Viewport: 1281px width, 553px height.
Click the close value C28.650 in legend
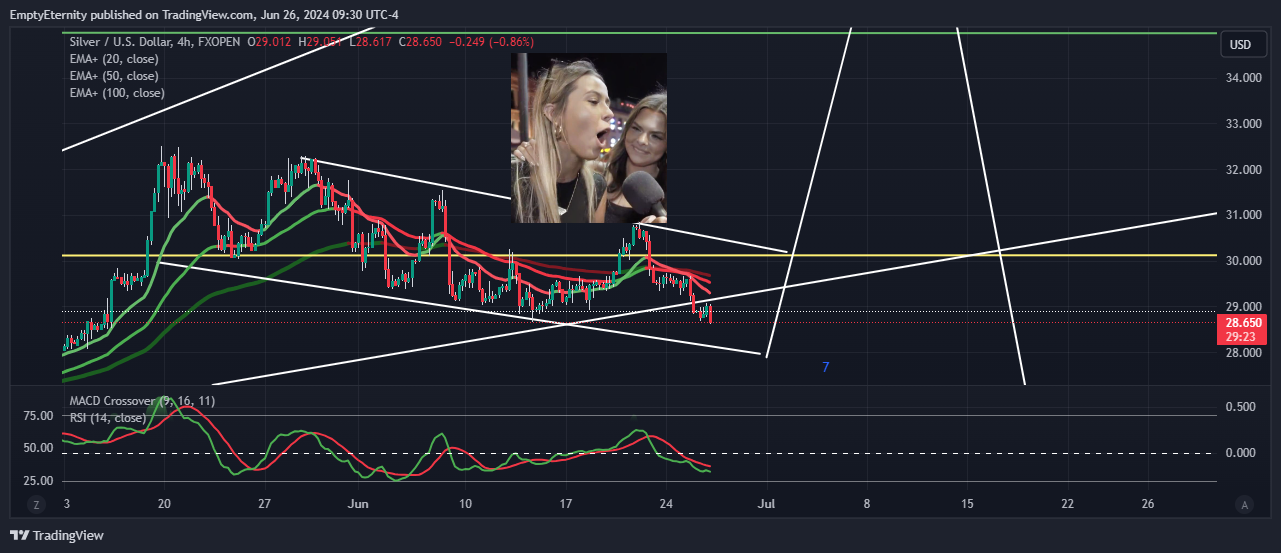pos(421,42)
